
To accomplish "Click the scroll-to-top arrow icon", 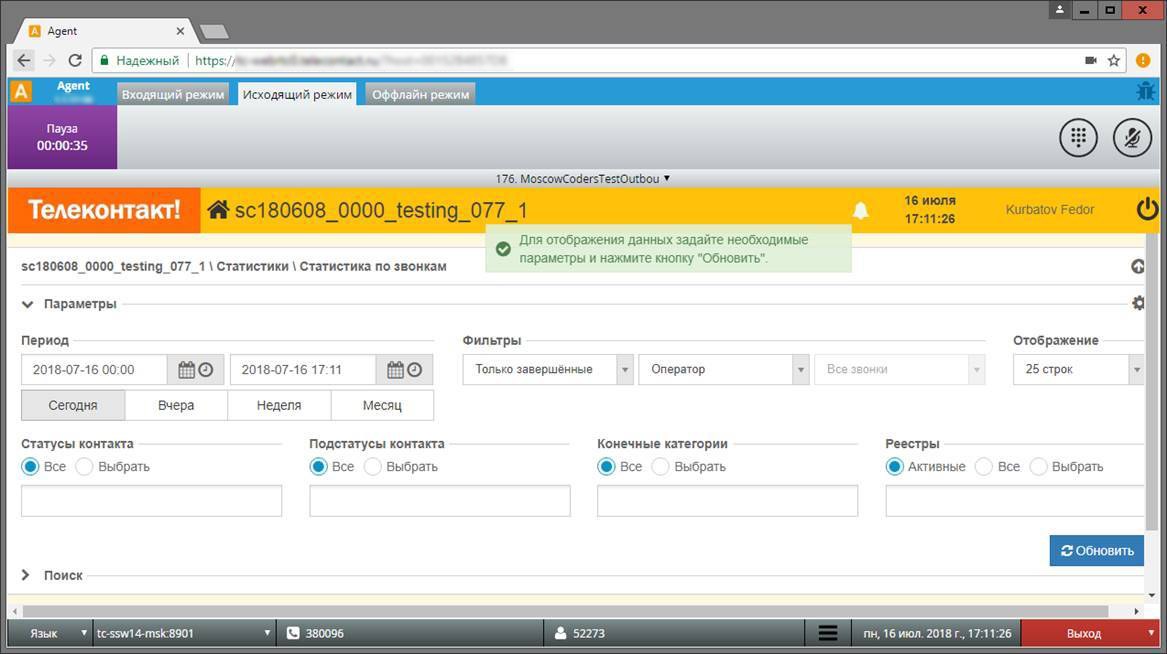I will 1138,266.
